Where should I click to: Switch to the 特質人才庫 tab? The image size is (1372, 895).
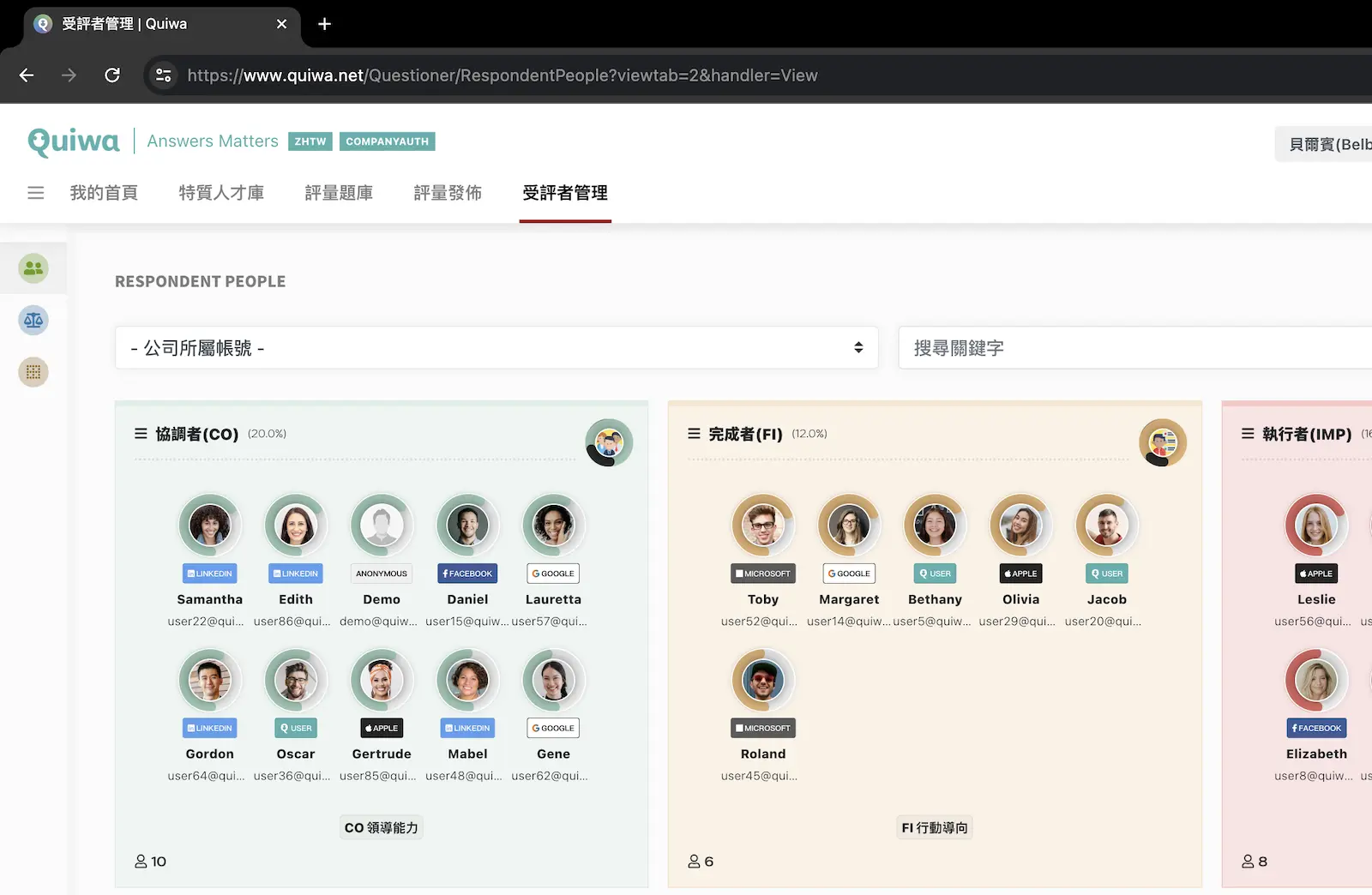pyautogui.click(x=221, y=193)
